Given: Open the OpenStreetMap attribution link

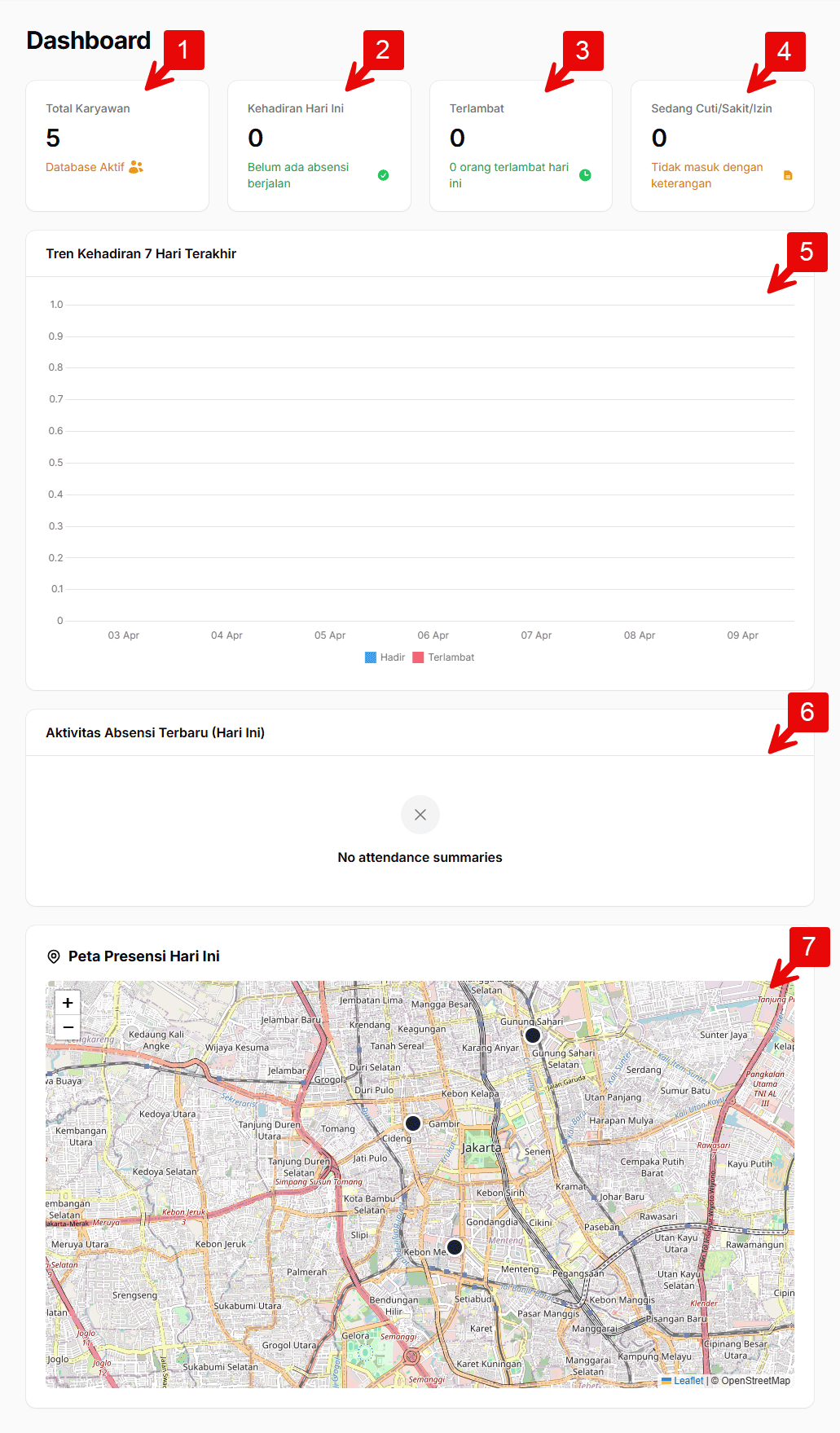Looking at the screenshot, I should (x=754, y=1381).
